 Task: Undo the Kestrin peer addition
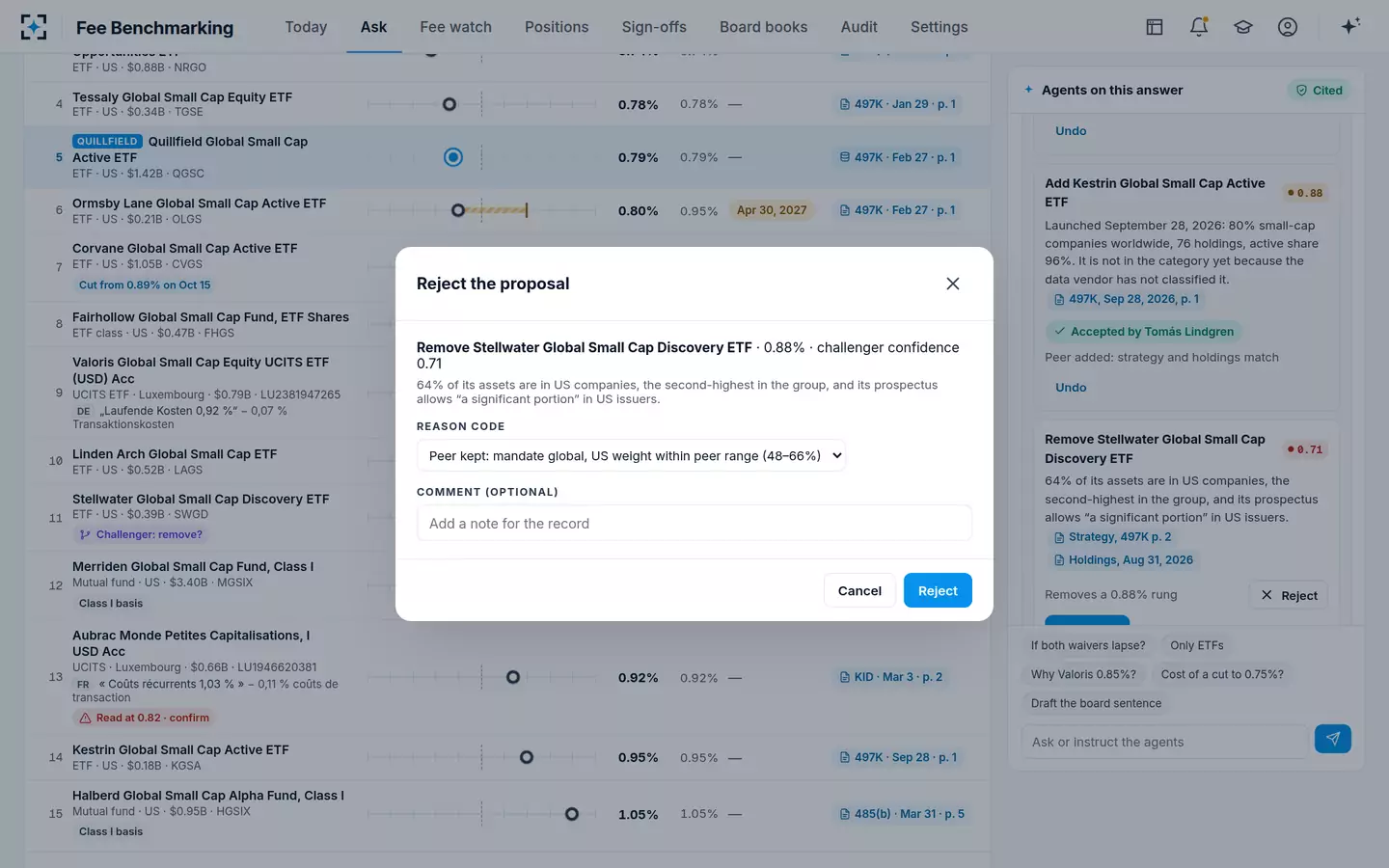(x=1071, y=388)
